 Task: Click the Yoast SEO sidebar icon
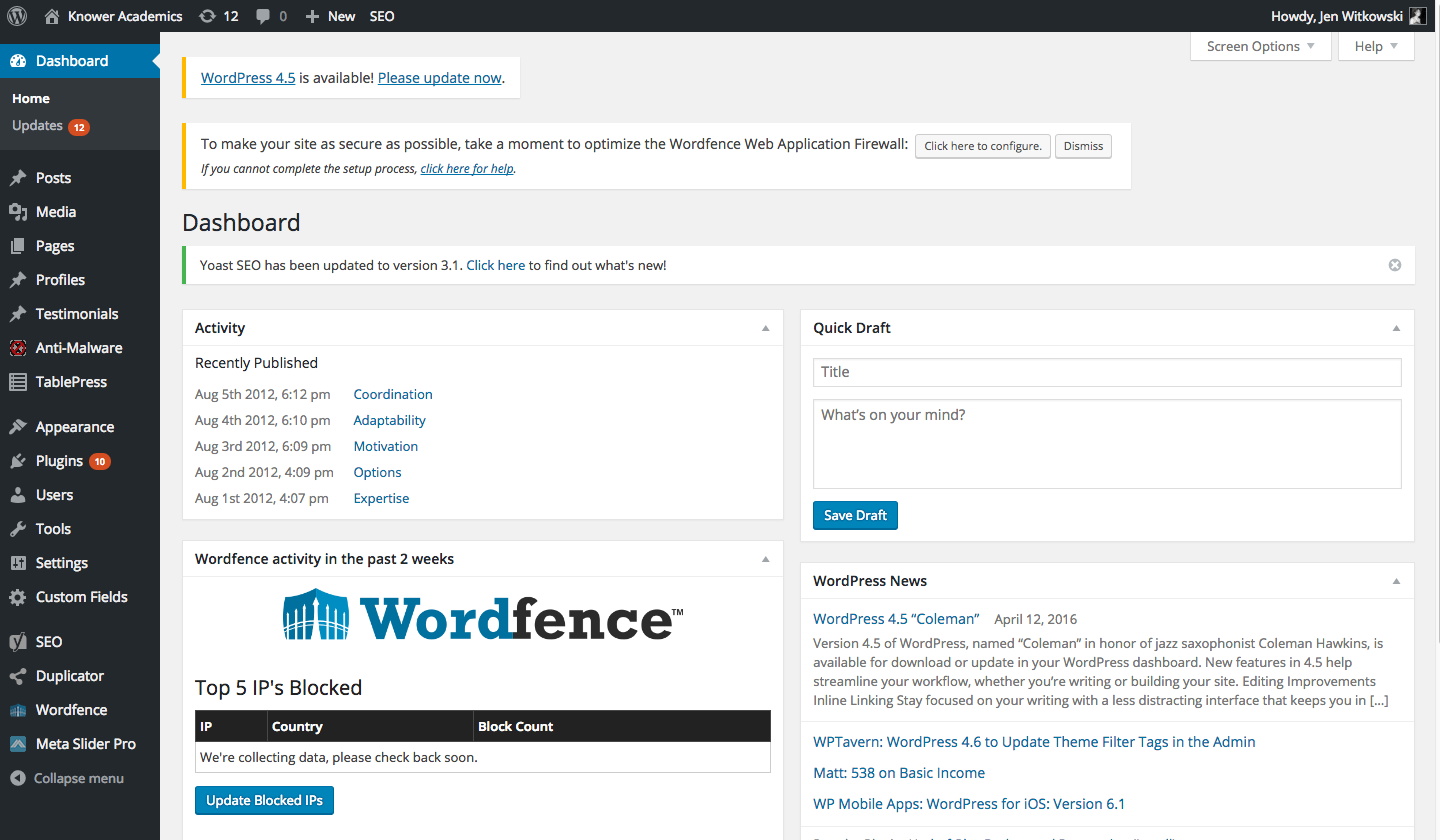pyautogui.click(x=18, y=642)
